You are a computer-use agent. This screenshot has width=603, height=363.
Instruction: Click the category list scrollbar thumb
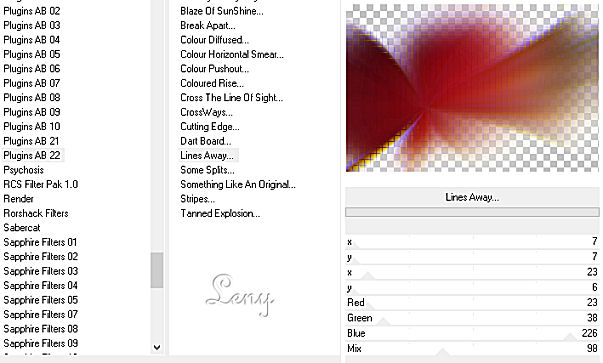[157, 270]
